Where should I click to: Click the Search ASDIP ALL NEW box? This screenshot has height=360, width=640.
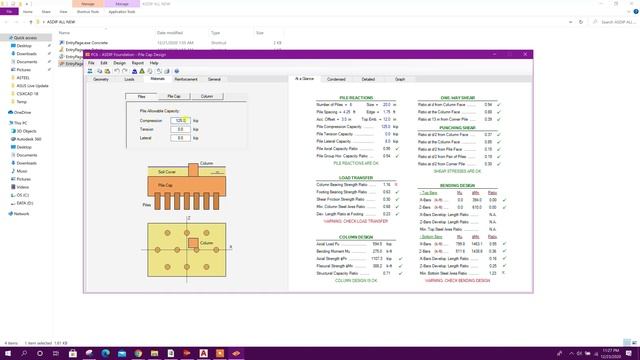pos(616,22)
